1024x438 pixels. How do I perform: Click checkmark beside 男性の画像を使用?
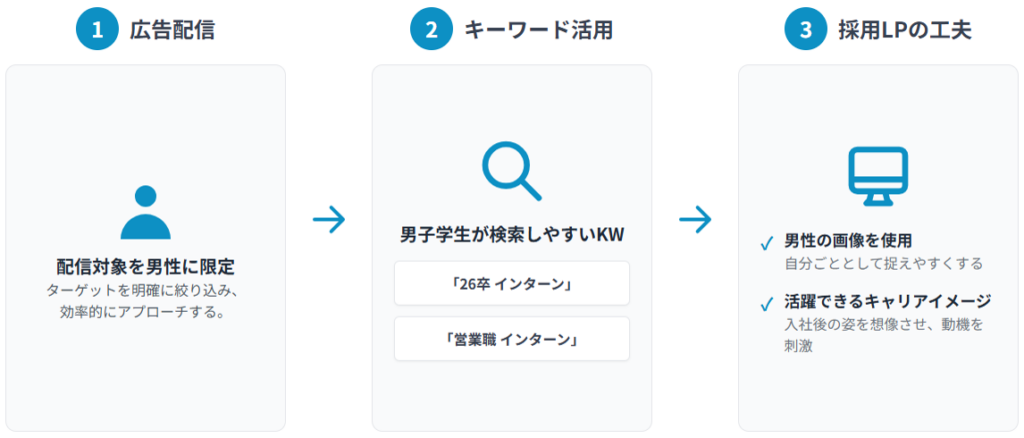767,243
